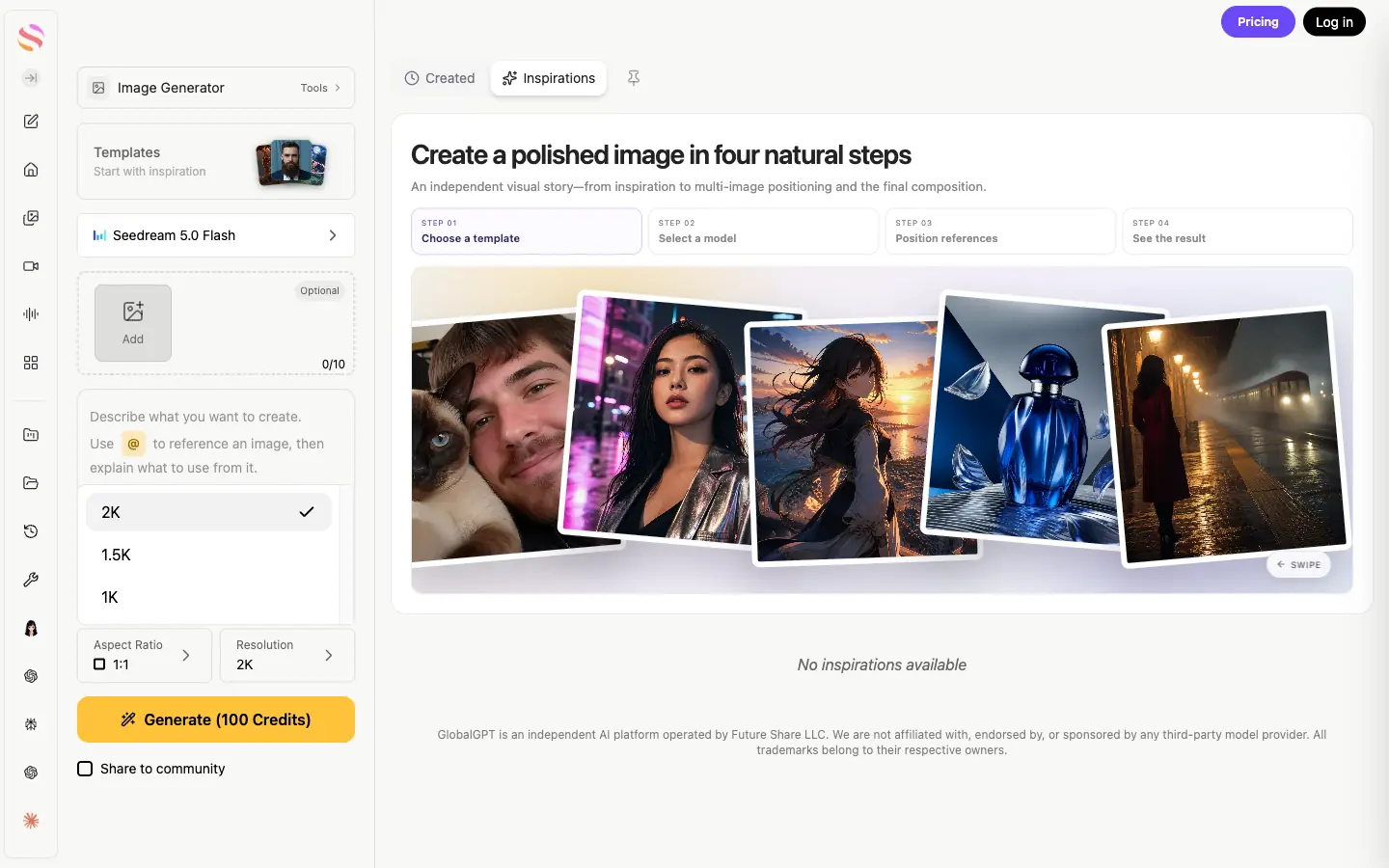Open the Resolution 2K selector

[x=287, y=656]
